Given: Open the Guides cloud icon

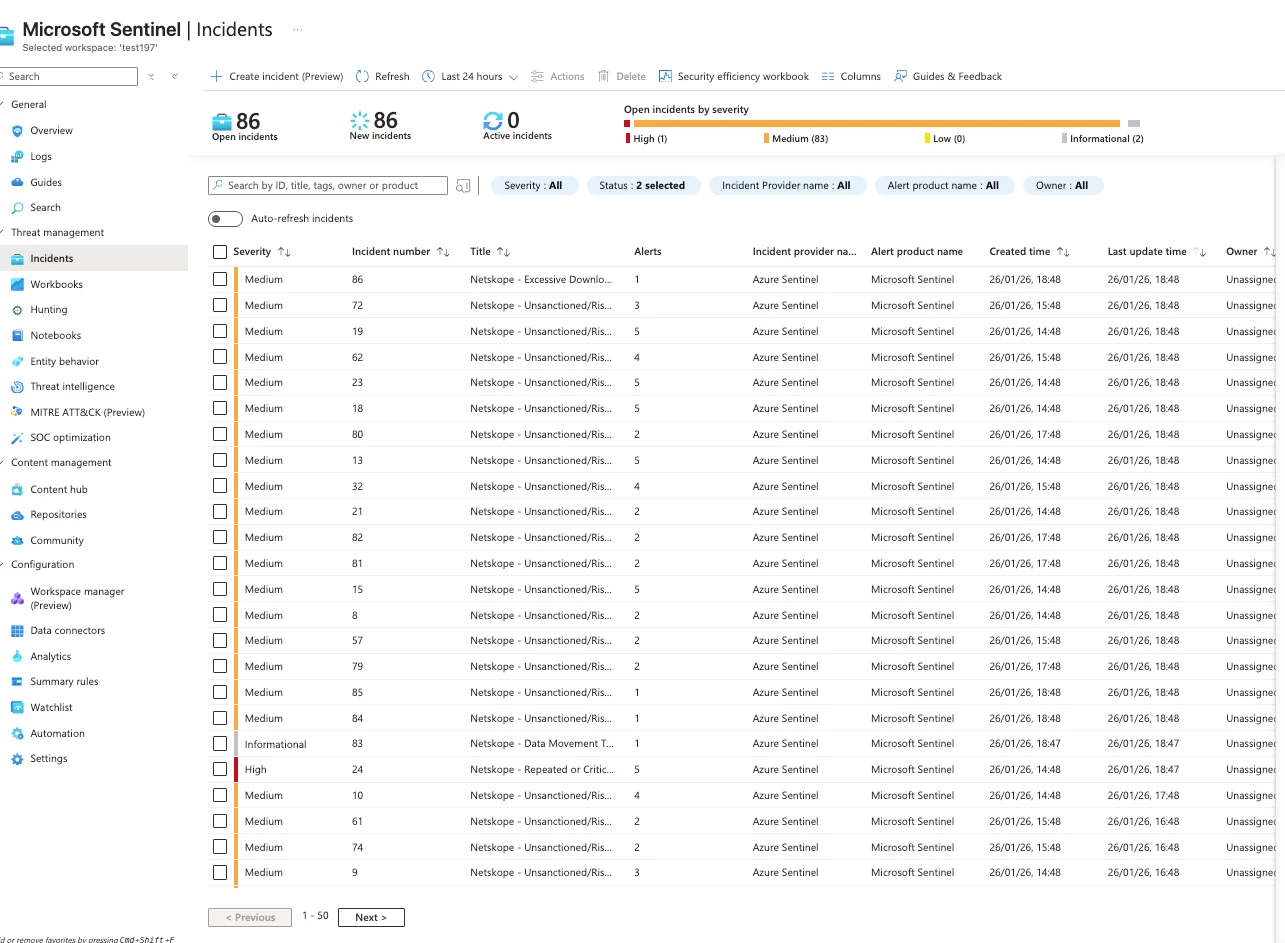Looking at the screenshot, I should pyautogui.click(x=17, y=183).
